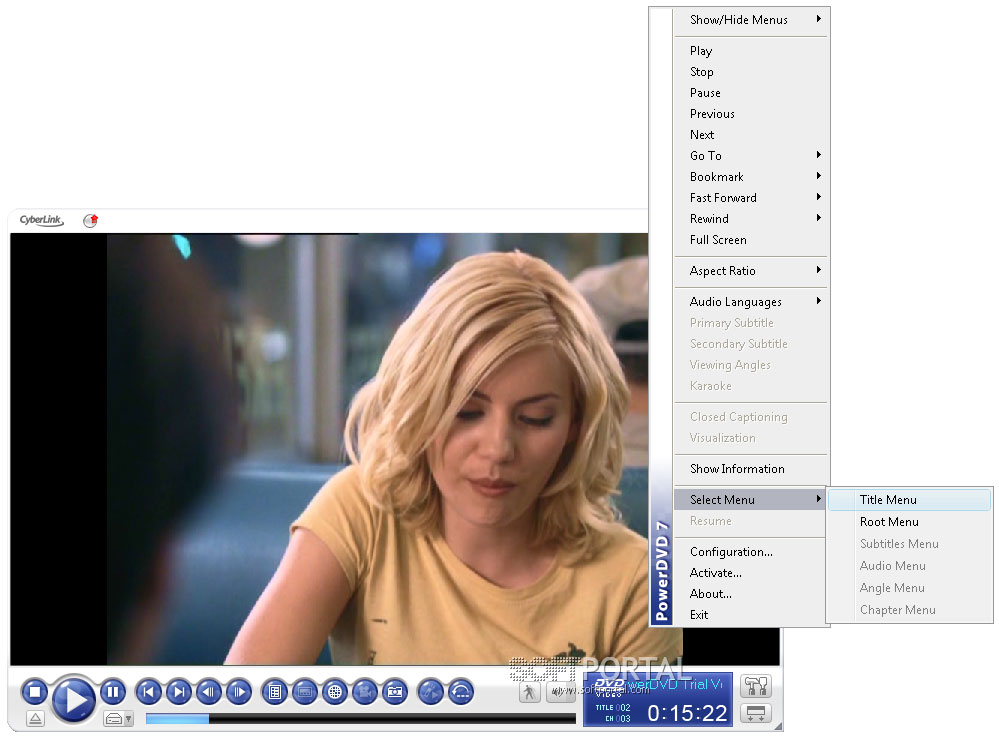Select Next in the context menu
The image size is (999, 745).
pyautogui.click(x=751, y=135)
